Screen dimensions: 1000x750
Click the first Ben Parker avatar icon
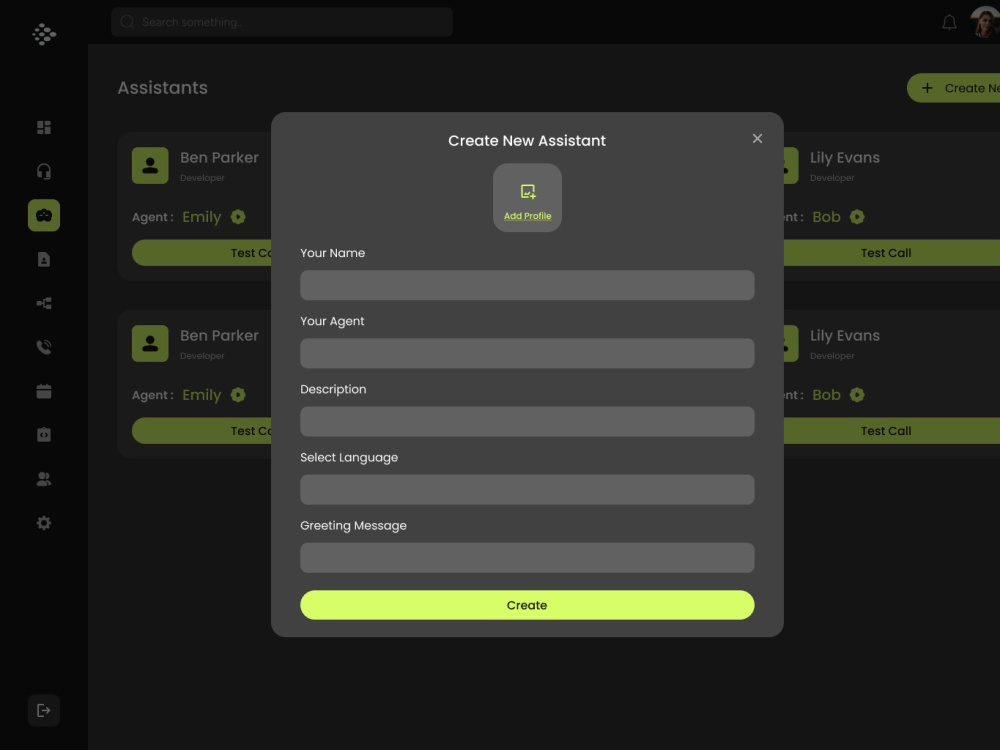pyautogui.click(x=151, y=166)
